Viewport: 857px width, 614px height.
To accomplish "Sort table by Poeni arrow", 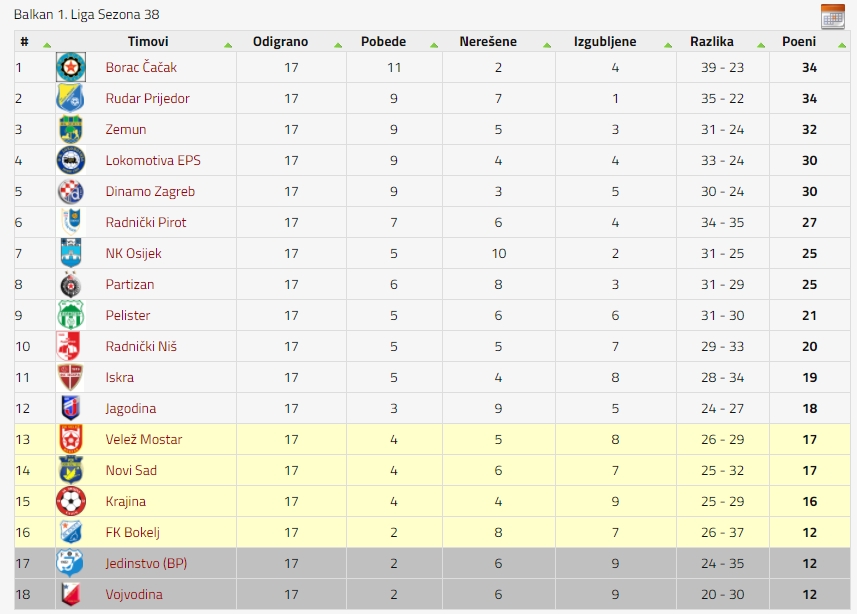I will [842, 45].
